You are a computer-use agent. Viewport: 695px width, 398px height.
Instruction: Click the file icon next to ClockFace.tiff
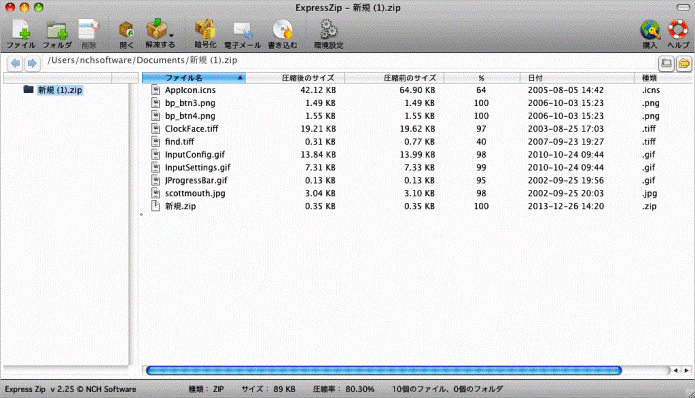point(155,128)
